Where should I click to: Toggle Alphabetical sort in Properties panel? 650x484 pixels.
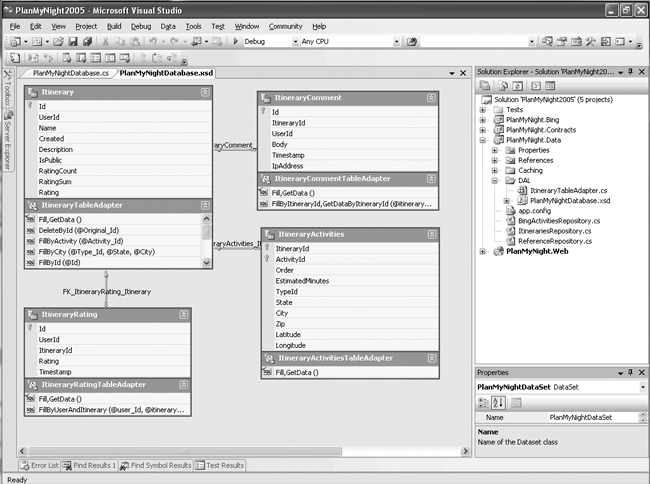(x=498, y=402)
